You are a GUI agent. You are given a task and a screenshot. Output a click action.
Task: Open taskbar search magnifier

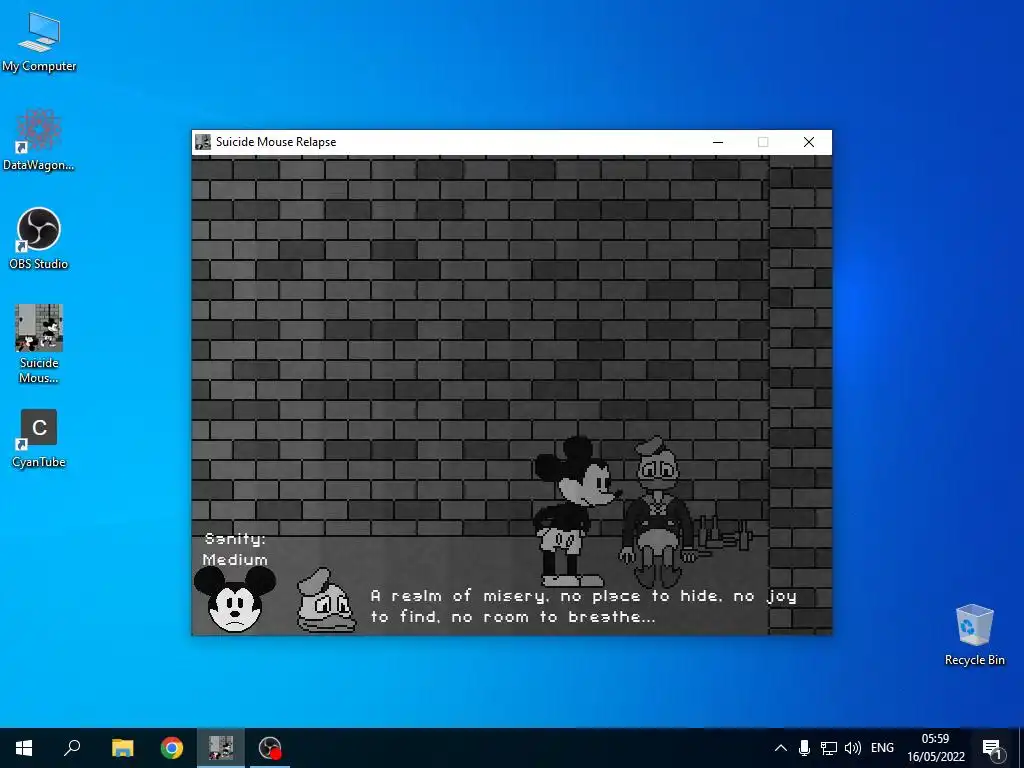click(72, 748)
